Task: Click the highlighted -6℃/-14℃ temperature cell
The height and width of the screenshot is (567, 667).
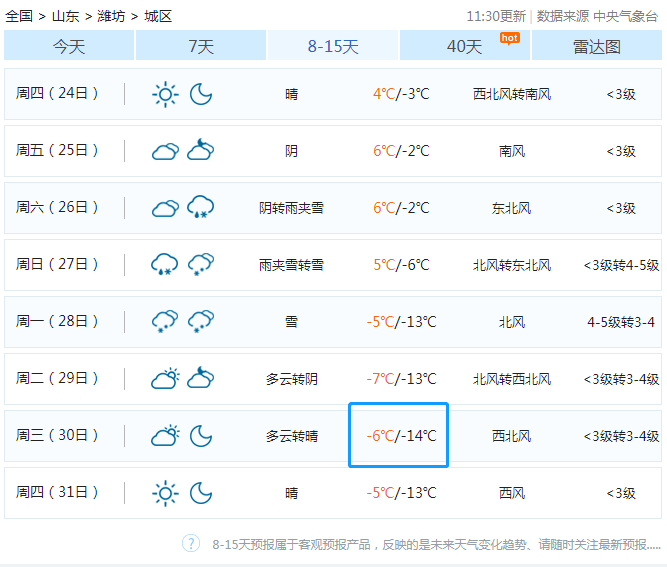Action: point(399,436)
